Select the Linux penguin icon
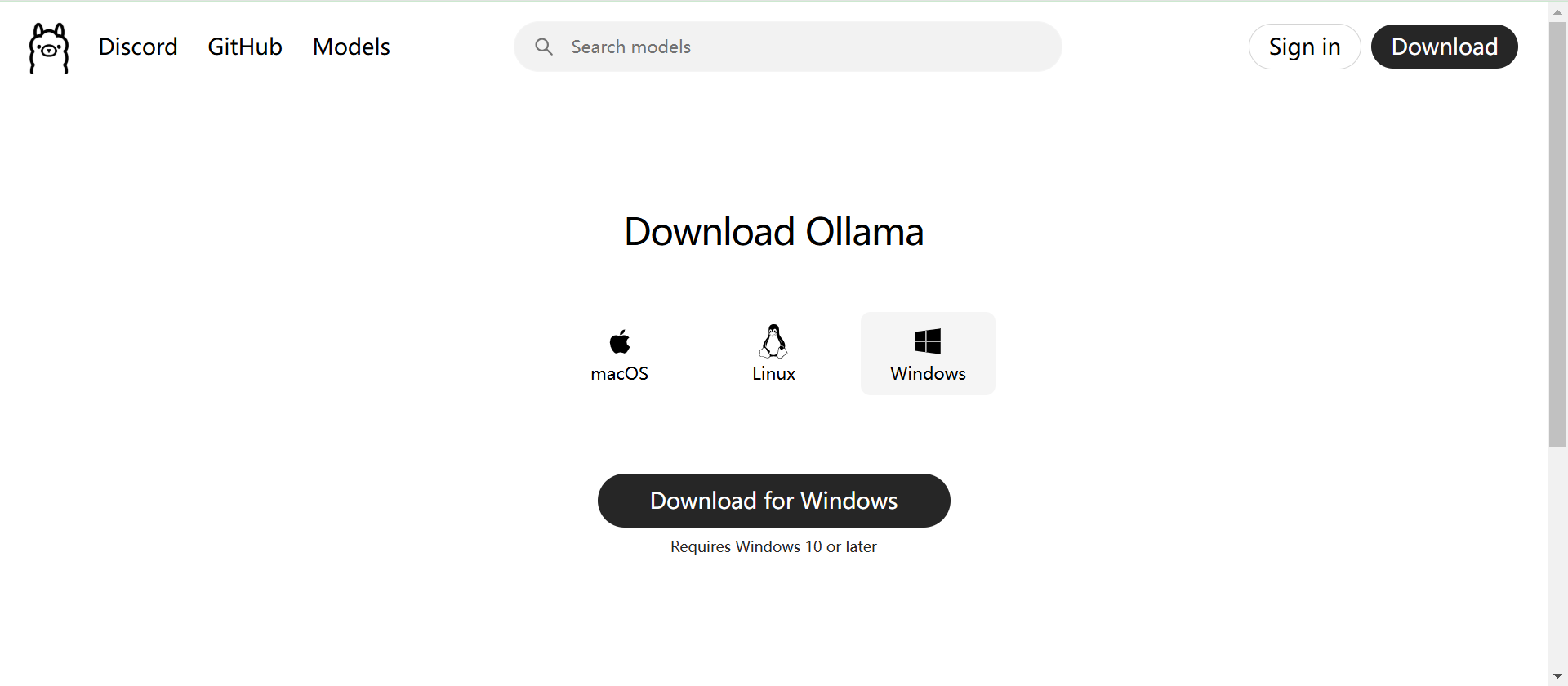 click(773, 341)
